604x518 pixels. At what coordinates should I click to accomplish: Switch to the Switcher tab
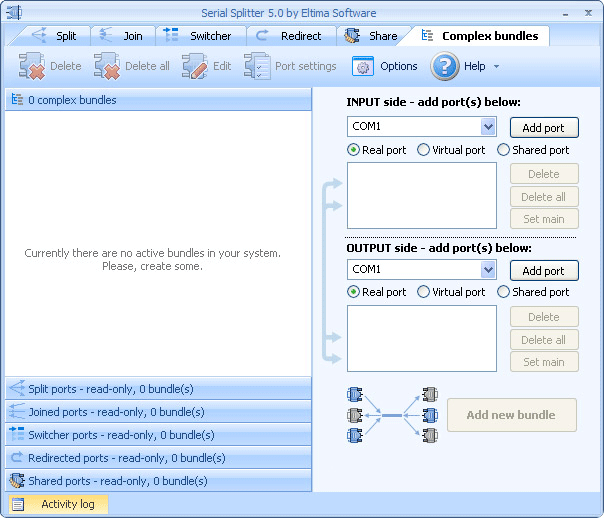[200, 36]
